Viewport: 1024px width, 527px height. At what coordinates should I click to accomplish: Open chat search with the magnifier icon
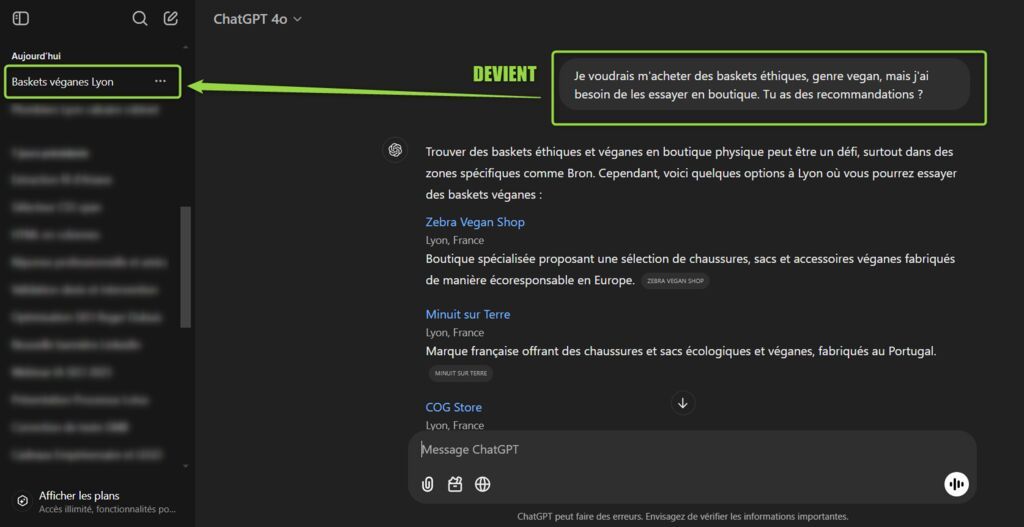pyautogui.click(x=140, y=19)
